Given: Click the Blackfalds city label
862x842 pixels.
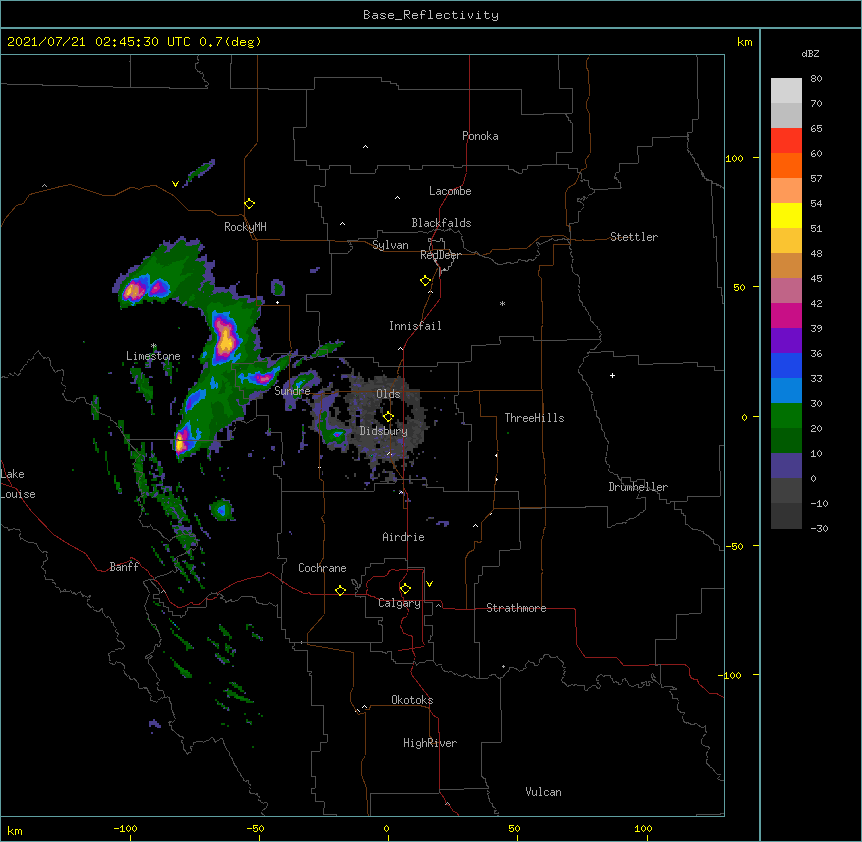Looking at the screenshot, I should 441,223.
